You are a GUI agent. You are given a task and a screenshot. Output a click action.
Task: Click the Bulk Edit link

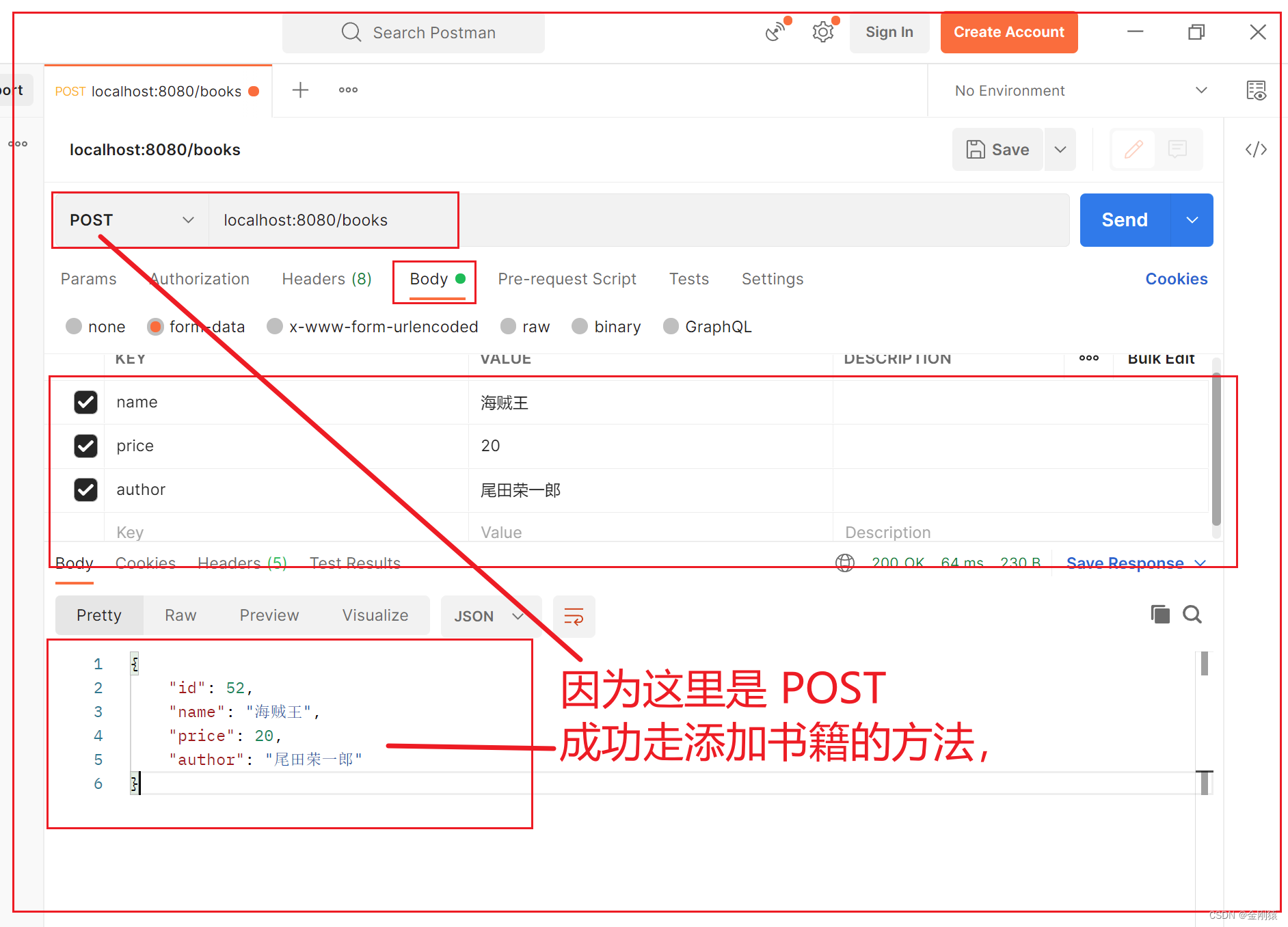1161,358
